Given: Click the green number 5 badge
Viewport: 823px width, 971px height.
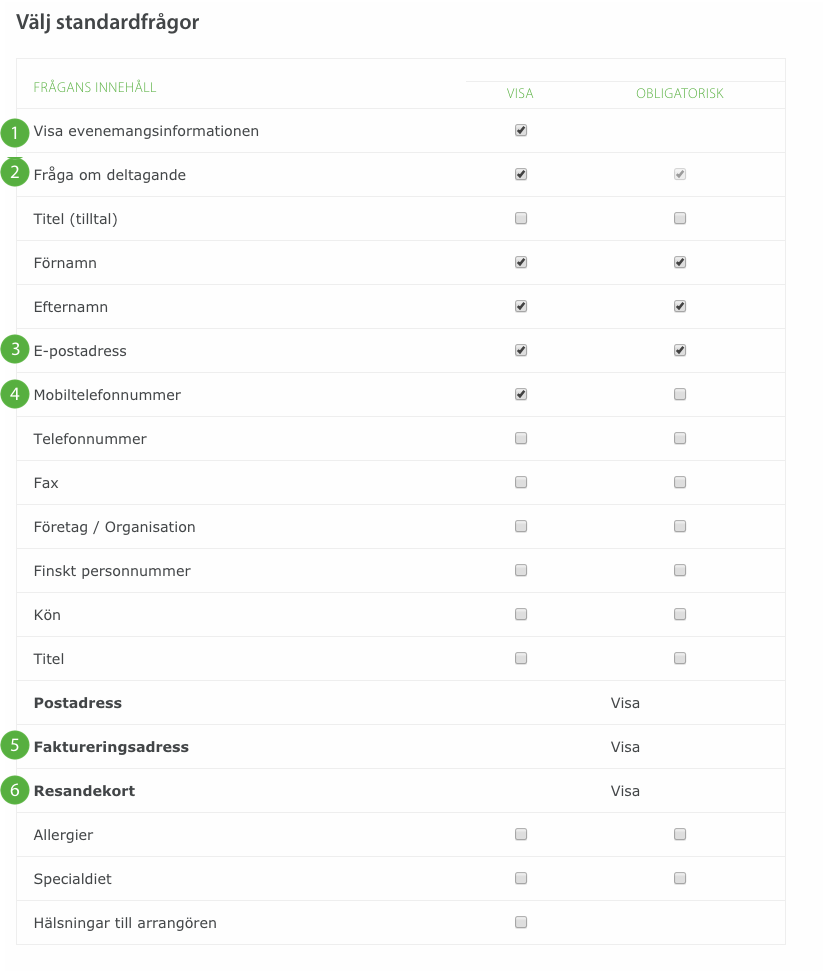Looking at the screenshot, I should click(x=15, y=745).
